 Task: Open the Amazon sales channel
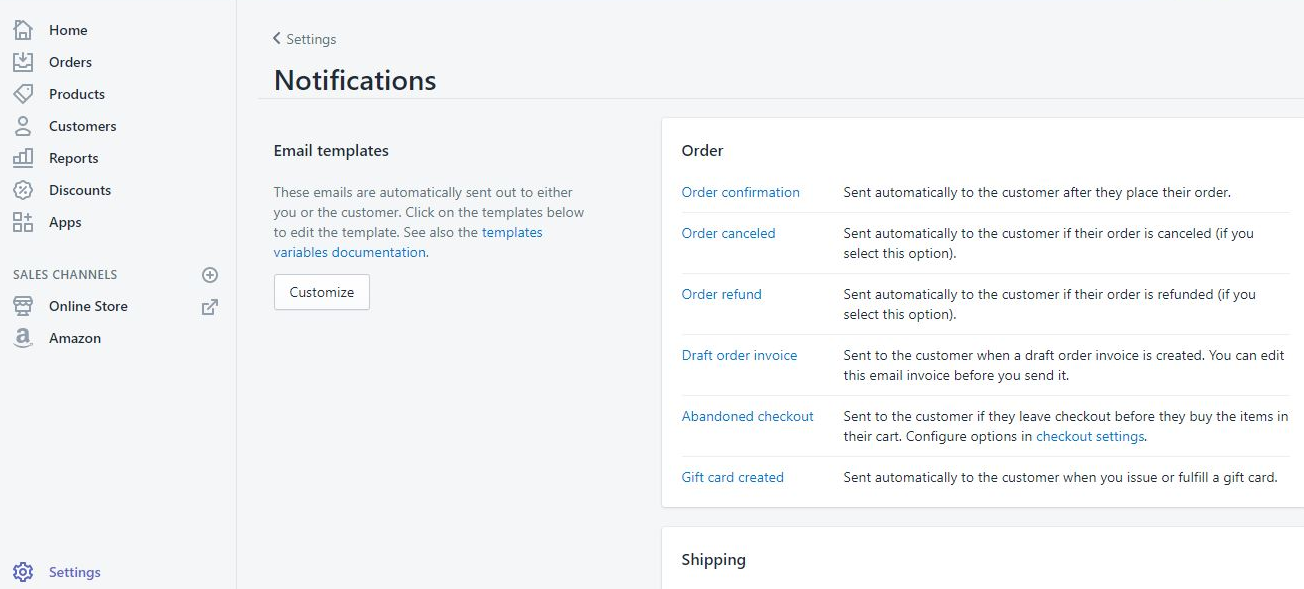(x=75, y=338)
